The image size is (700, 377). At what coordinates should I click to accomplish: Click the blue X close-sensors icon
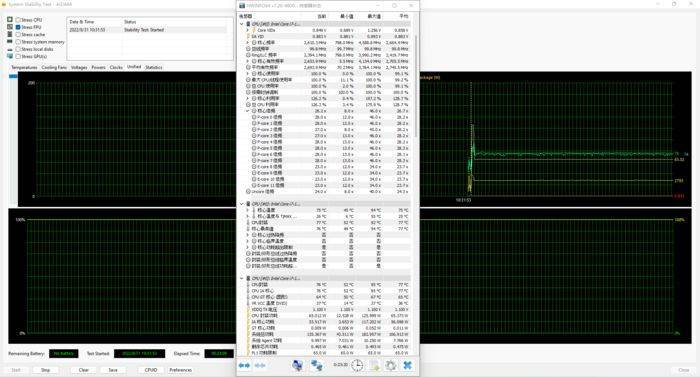point(407,365)
